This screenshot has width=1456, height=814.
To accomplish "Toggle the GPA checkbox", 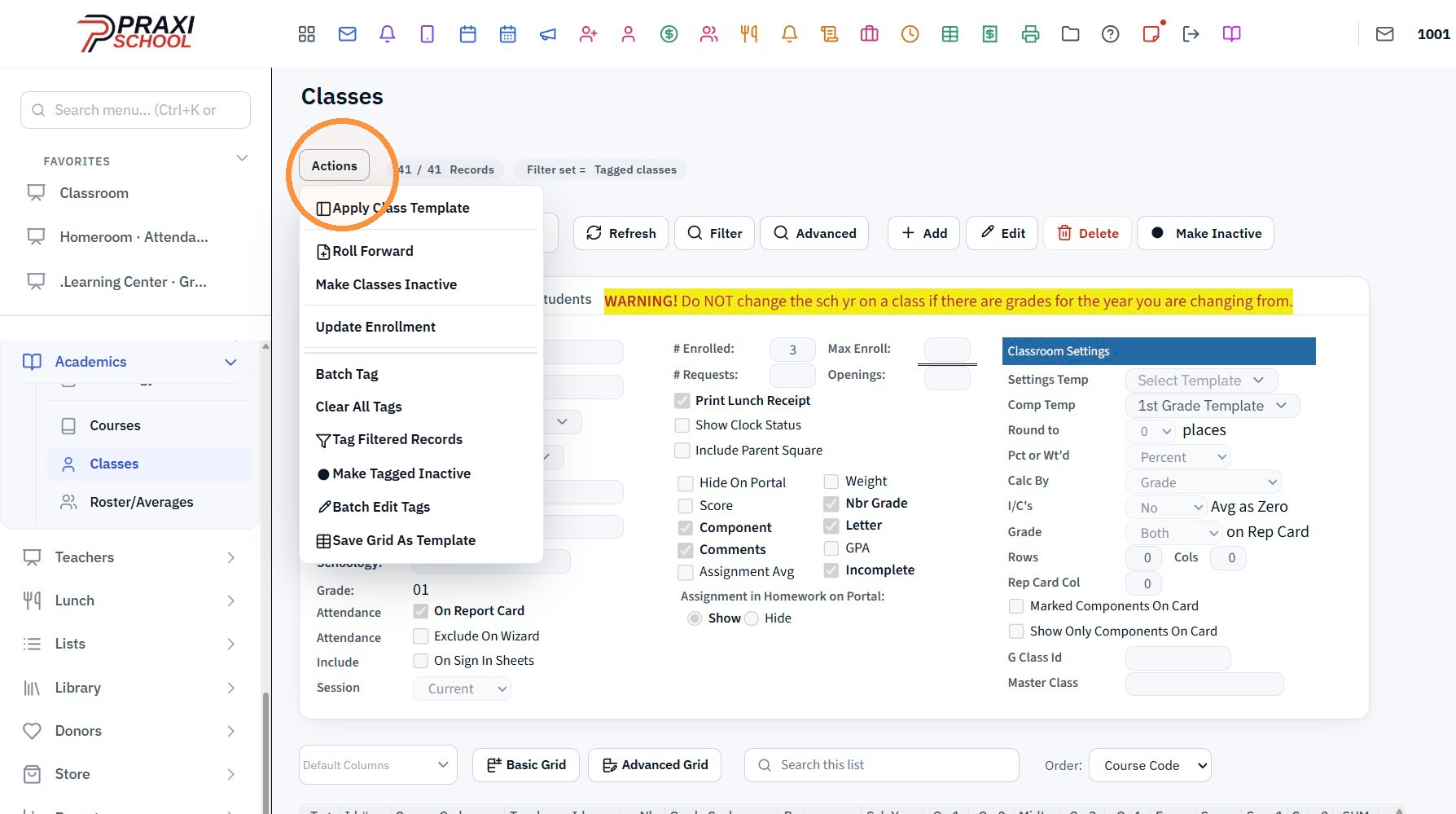I will [831, 548].
